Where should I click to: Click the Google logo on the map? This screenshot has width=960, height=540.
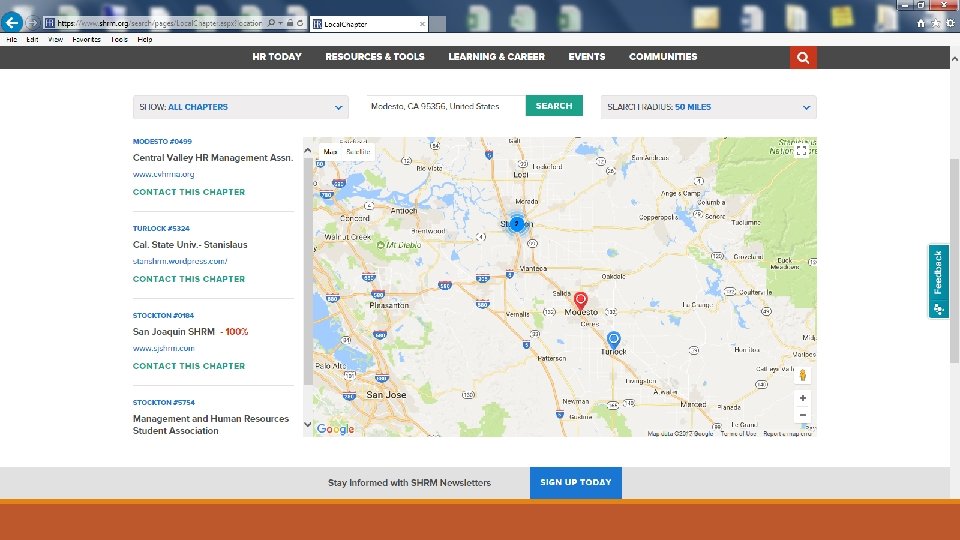click(336, 429)
